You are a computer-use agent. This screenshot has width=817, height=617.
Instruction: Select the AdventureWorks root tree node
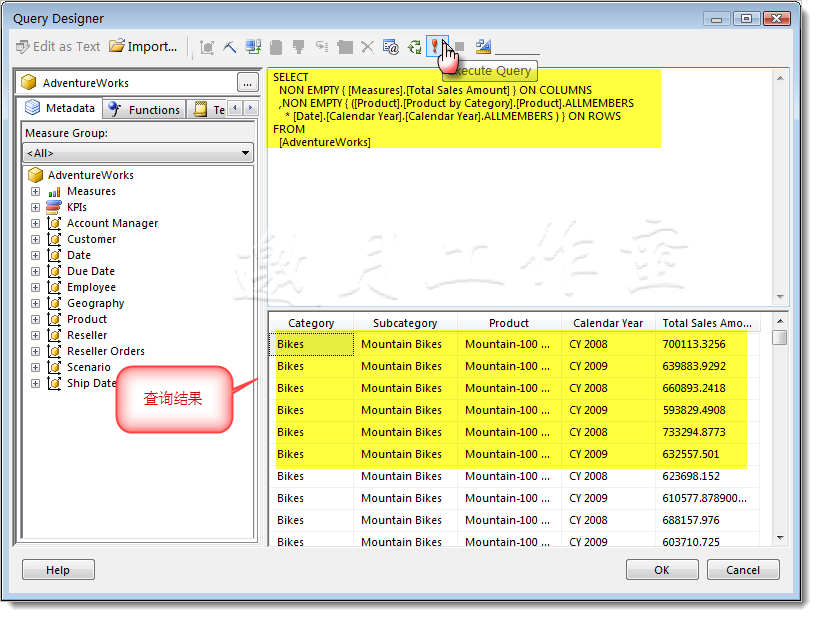[91, 175]
